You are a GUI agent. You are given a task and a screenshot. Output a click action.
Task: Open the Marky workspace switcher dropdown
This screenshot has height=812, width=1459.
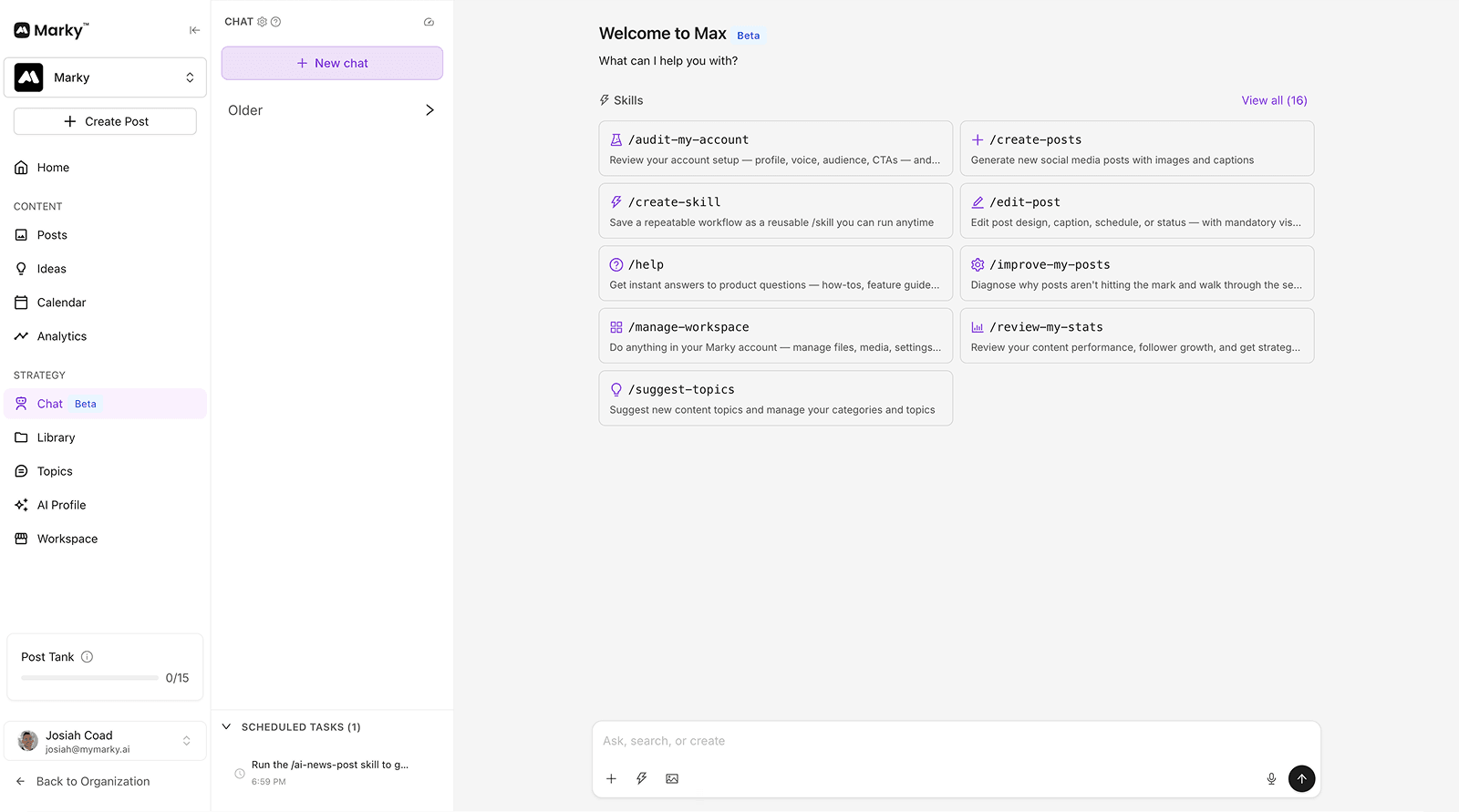[x=105, y=77]
